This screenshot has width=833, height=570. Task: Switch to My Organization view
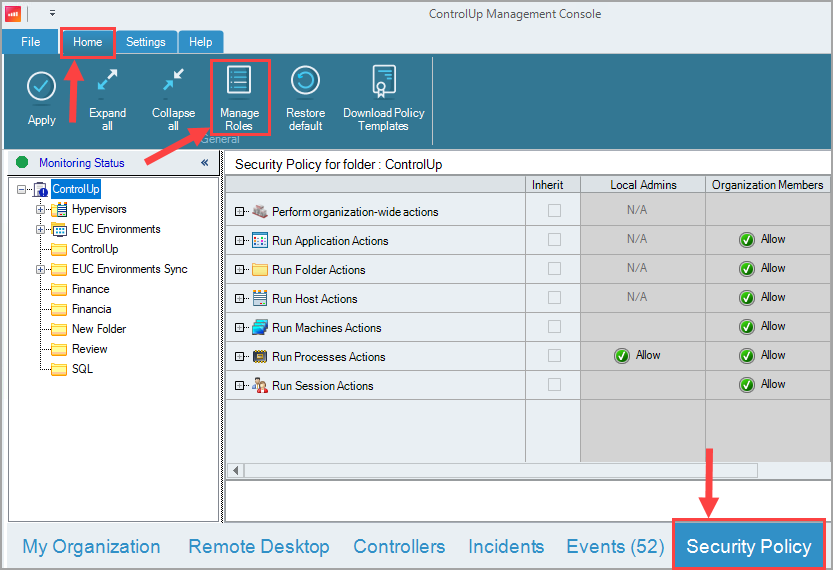91,547
